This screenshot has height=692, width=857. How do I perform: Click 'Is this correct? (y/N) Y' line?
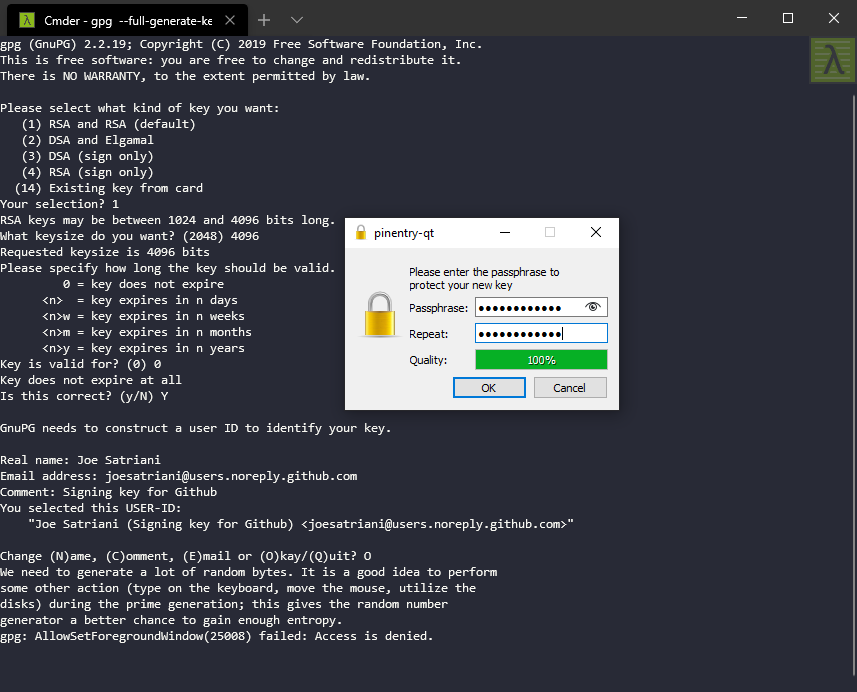[84, 396]
